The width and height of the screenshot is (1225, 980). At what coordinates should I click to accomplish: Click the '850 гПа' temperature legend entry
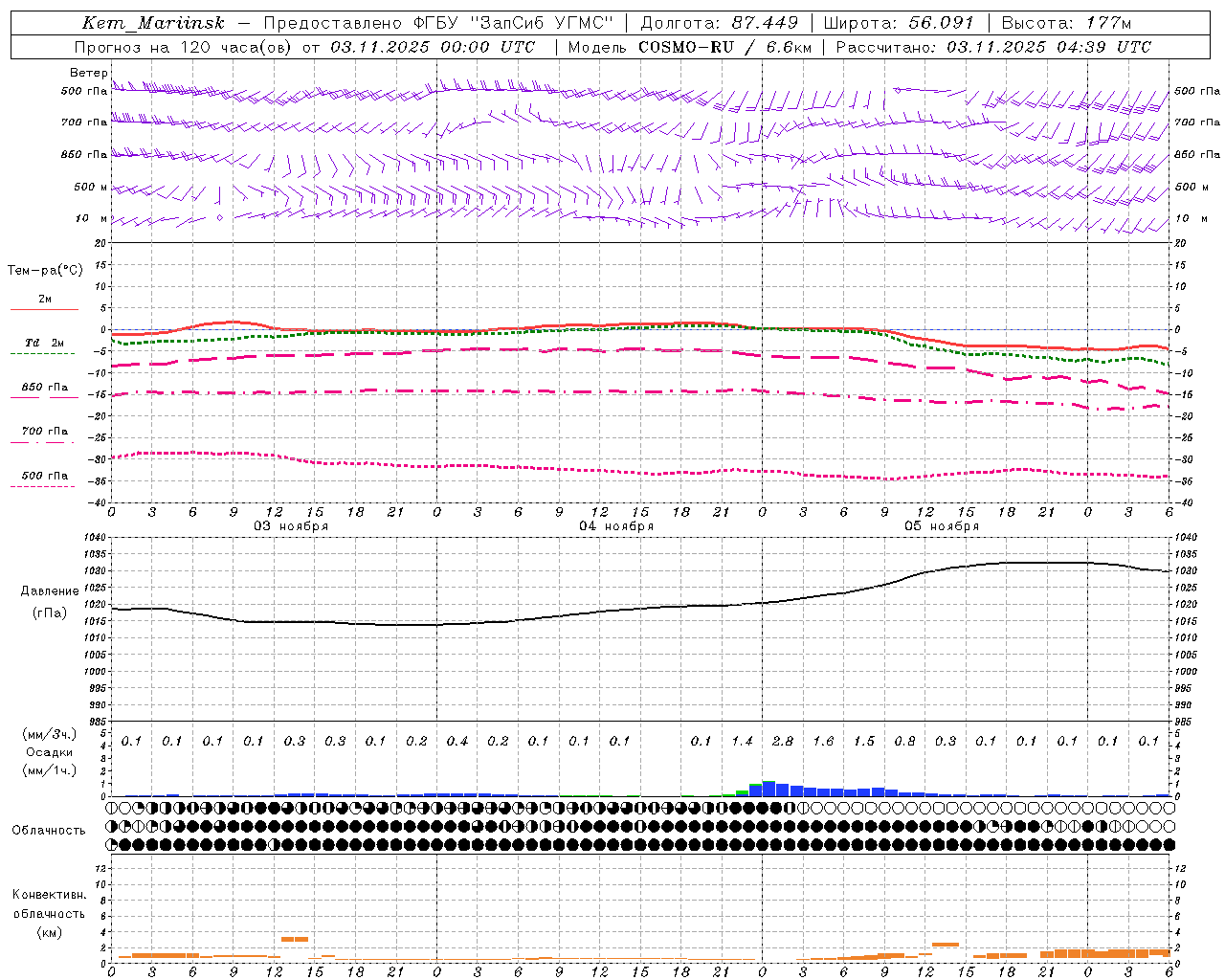coord(45,388)
